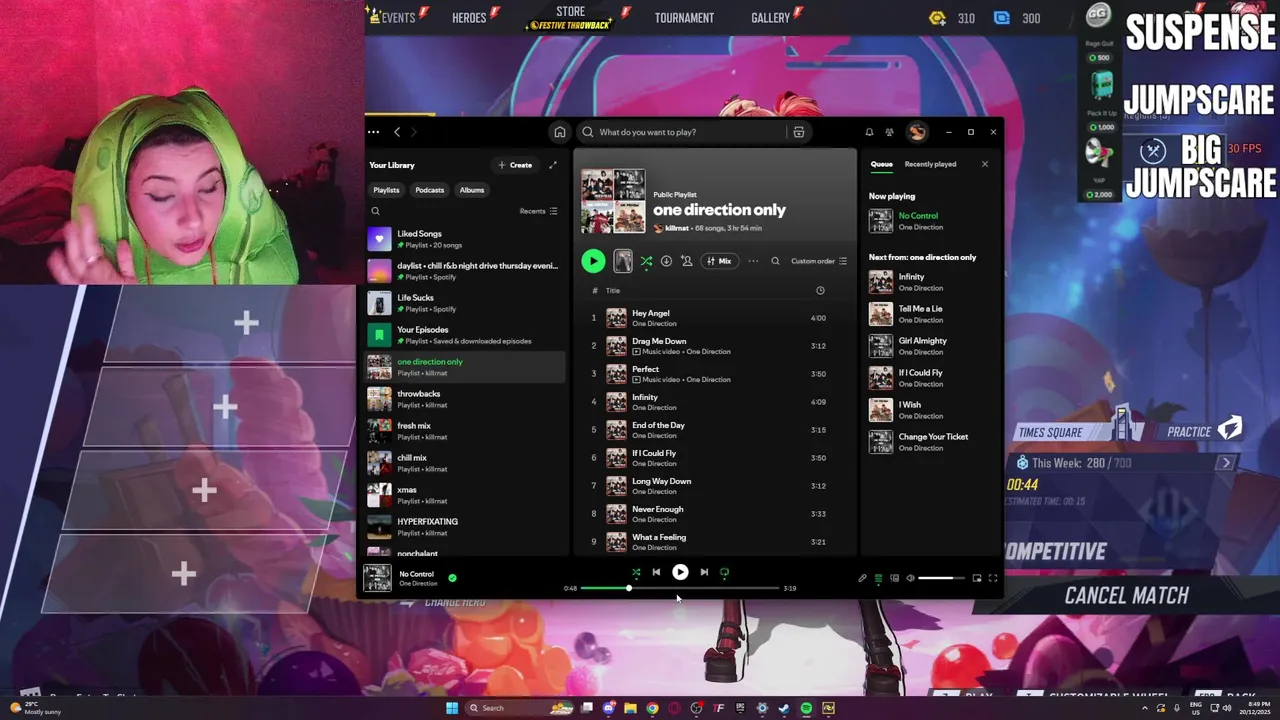This screenshot has height=720, width=1280.
Task: Toggle the lyrics microphone icon
Action: (x=862, y=578)
